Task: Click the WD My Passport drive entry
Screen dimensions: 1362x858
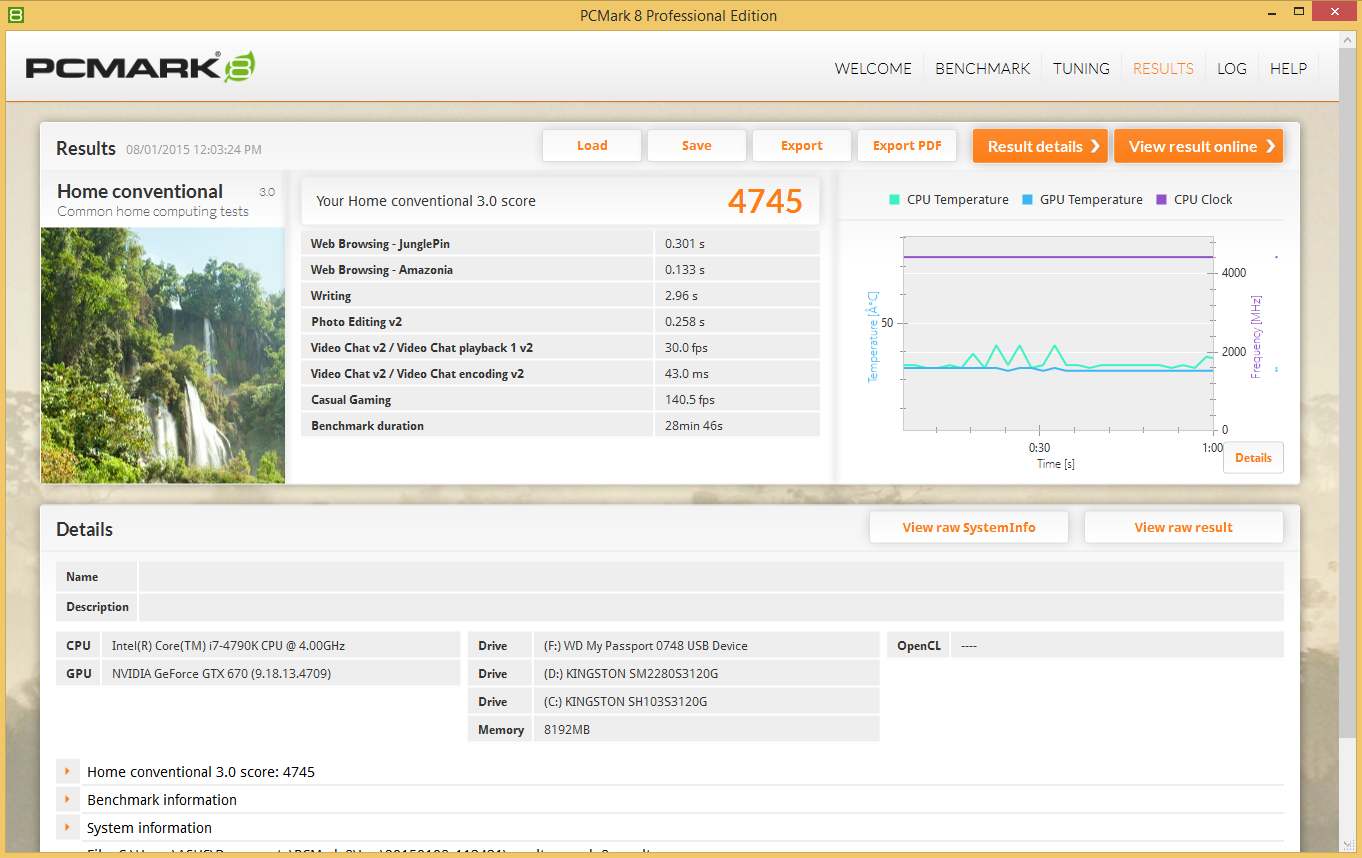Action: (646, 646)
